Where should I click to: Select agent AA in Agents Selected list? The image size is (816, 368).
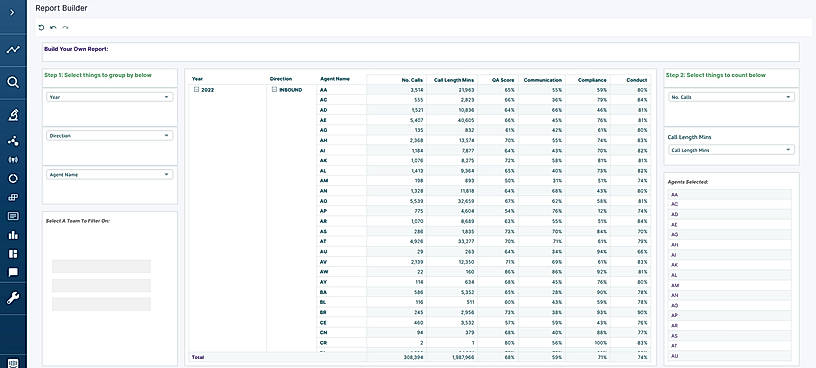tap(729, 194)
